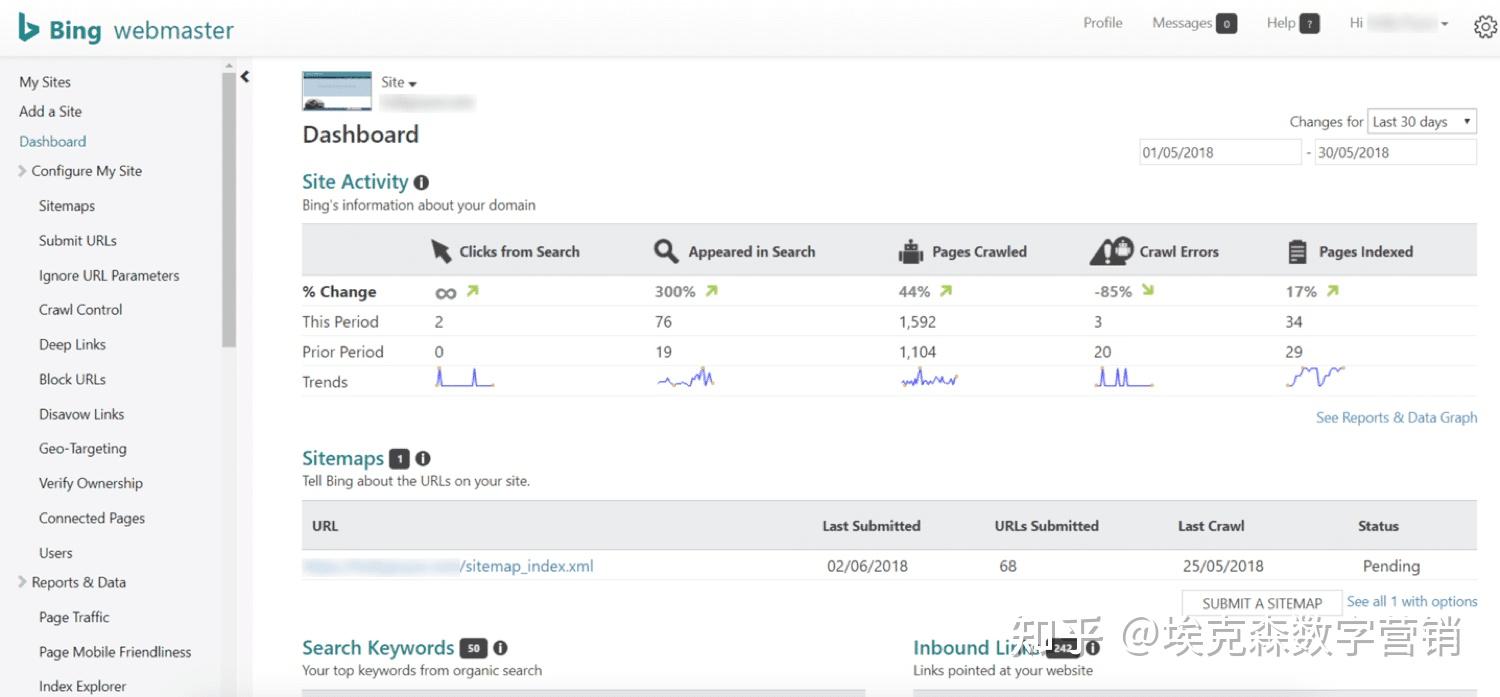This screenshot has height=697, width=1500.
Task: Click the Sitemaps info icon
Action: [x=423, y=458]
